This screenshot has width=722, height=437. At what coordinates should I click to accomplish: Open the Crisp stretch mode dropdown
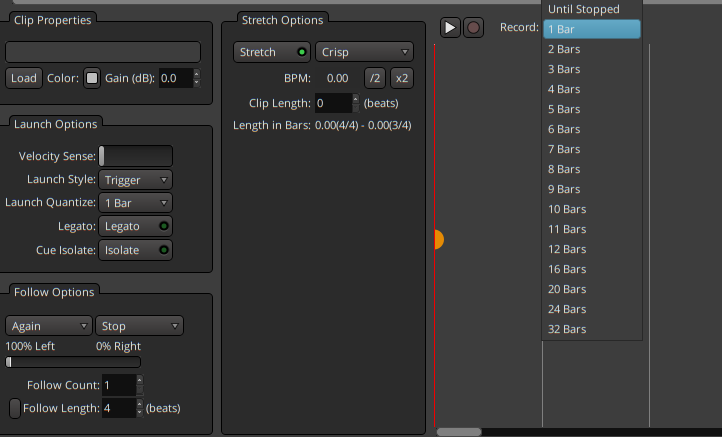(x=364, y=52)
